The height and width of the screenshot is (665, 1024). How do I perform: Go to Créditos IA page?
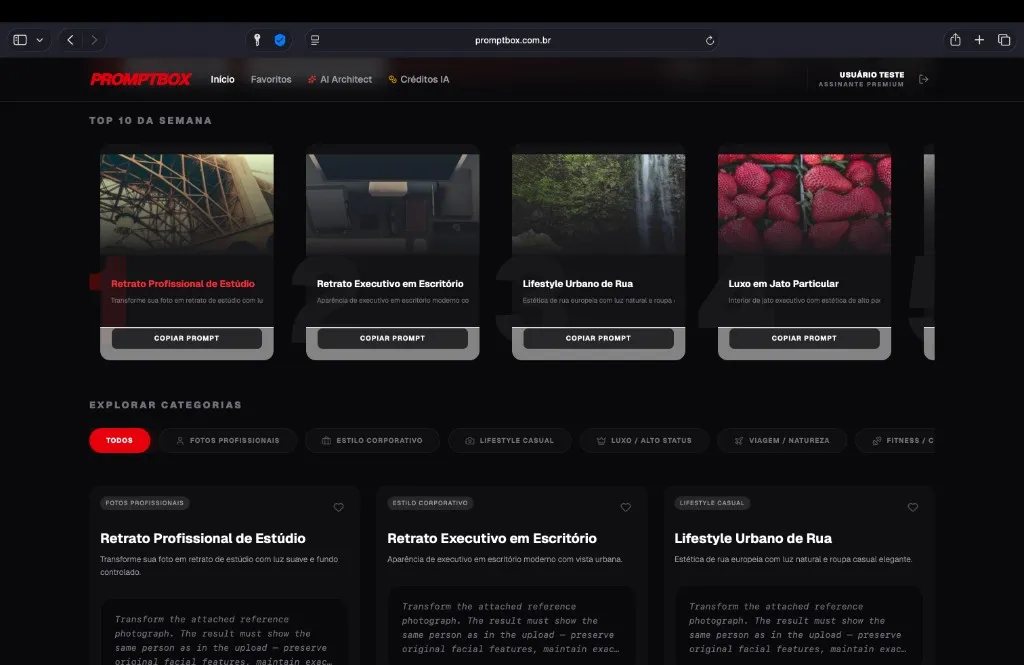click(419, 79)
